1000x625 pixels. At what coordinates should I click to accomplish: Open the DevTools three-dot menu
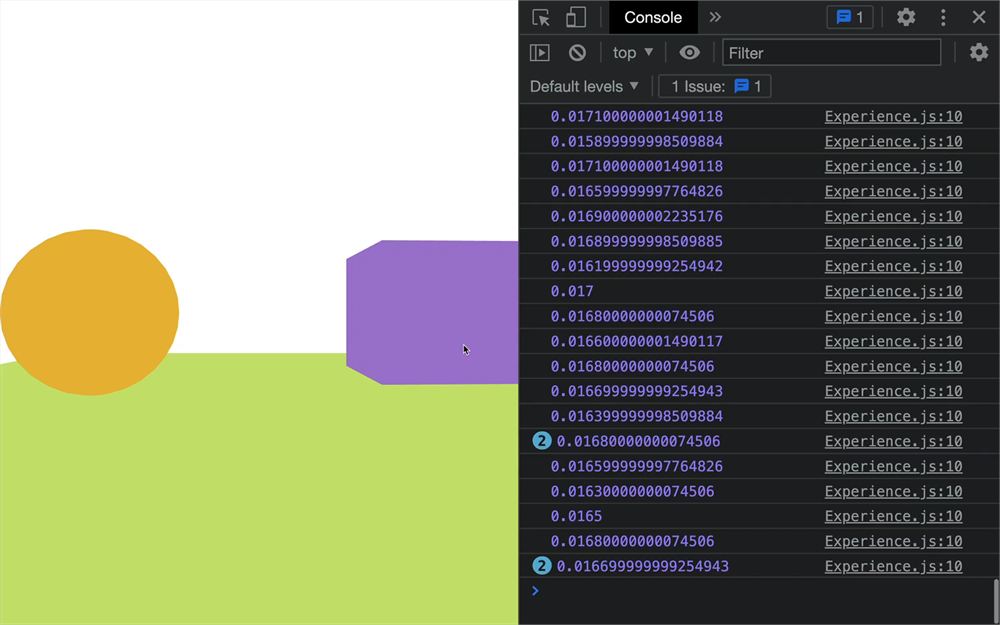[943, 17]
